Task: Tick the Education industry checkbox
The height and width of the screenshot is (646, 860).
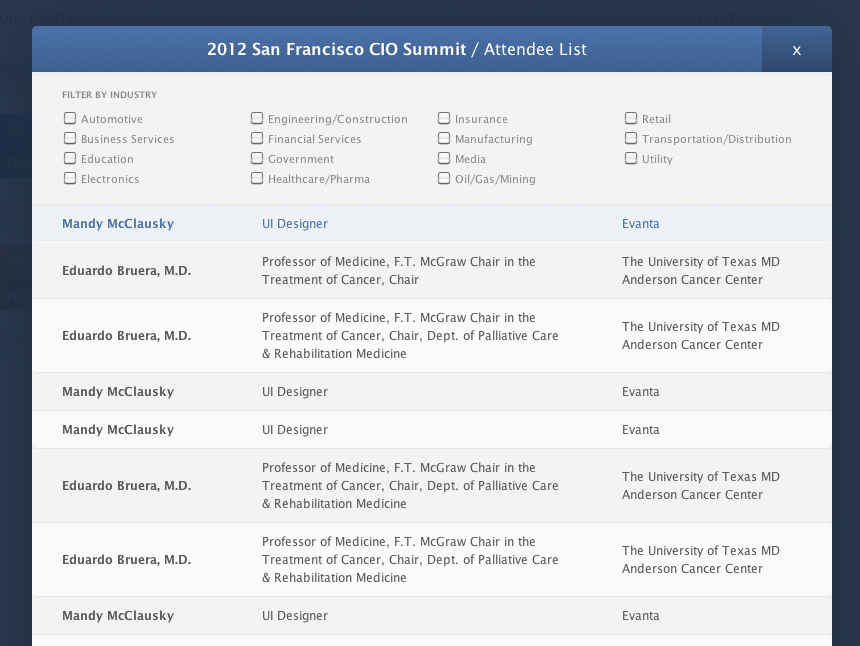Action: [70, 158]
